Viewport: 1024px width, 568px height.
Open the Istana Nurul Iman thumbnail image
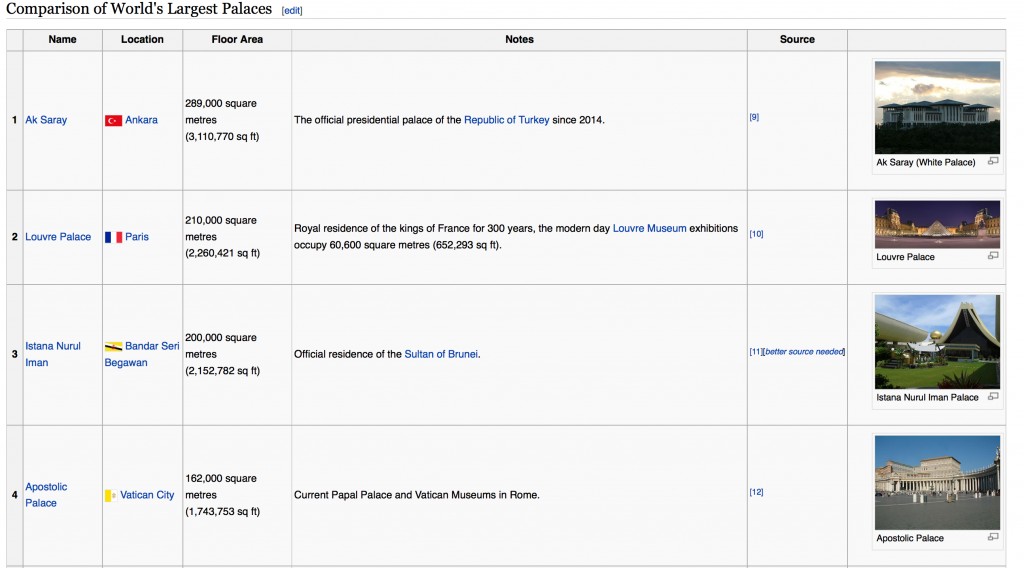[x=937, y=341]
